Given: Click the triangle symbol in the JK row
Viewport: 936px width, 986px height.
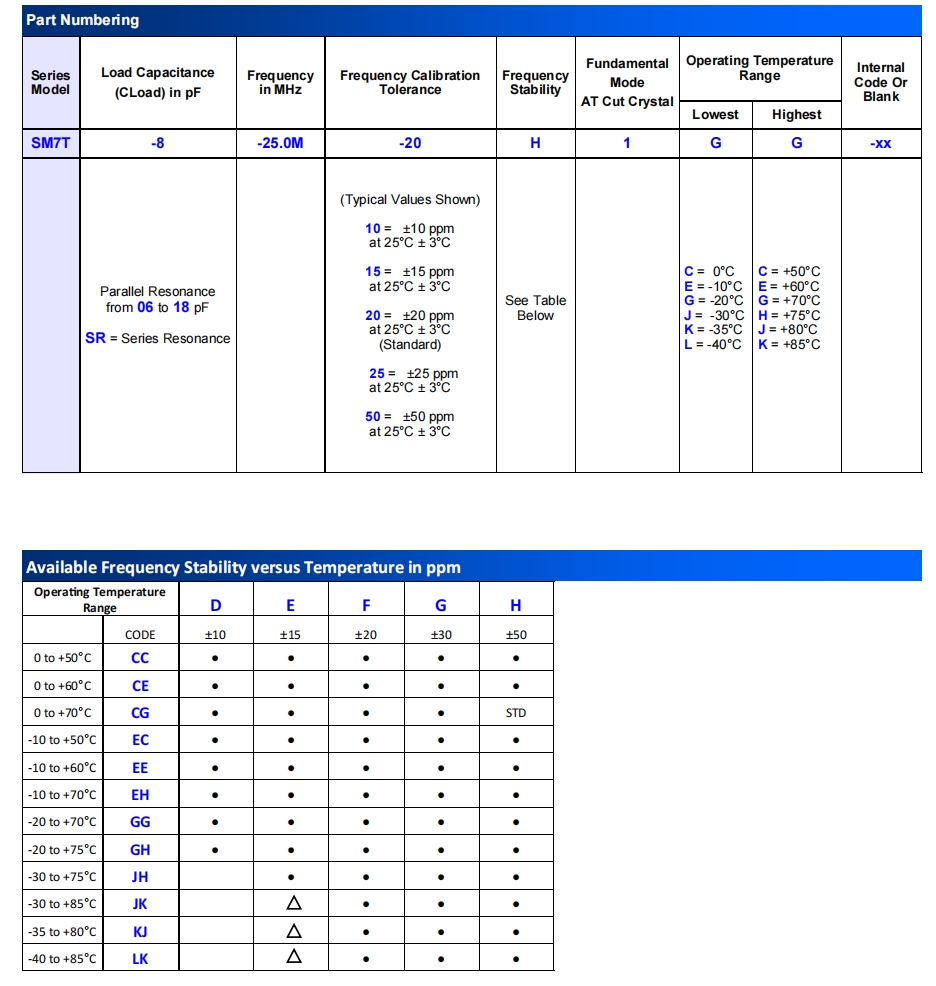Looking at the screenshot, I should [x=293, y=904].
